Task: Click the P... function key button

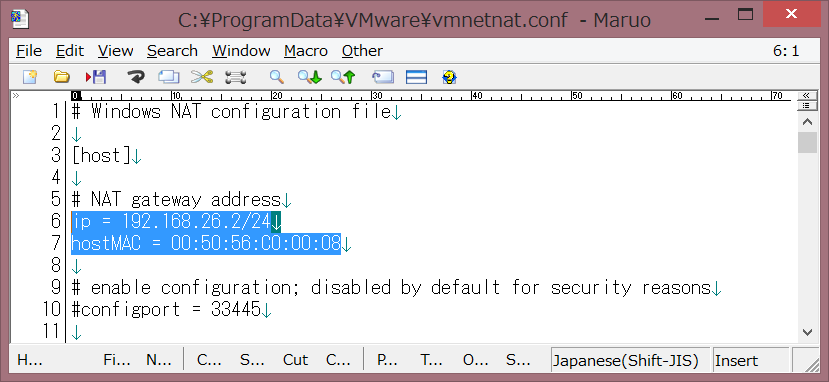Action: tap(387, 360)
